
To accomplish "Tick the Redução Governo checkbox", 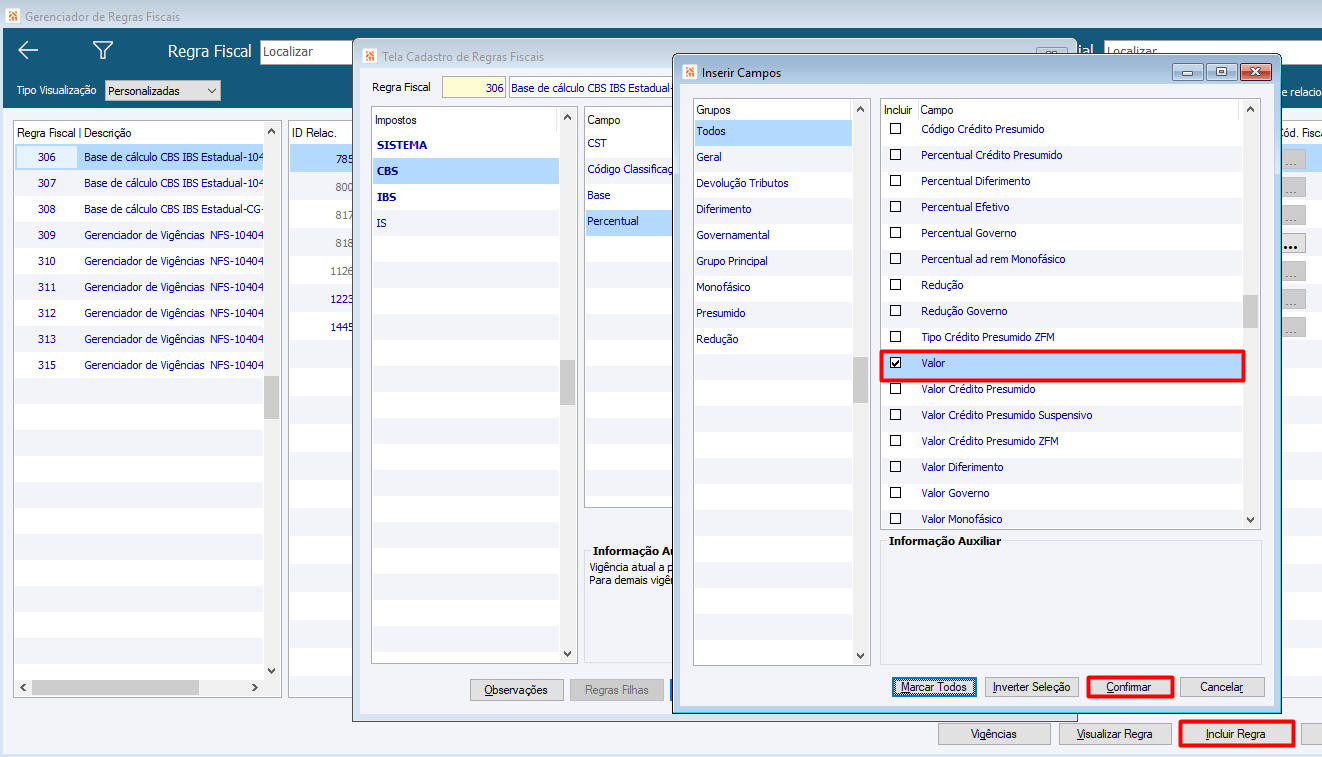I will pyautogui.click(x=896, y=311).
